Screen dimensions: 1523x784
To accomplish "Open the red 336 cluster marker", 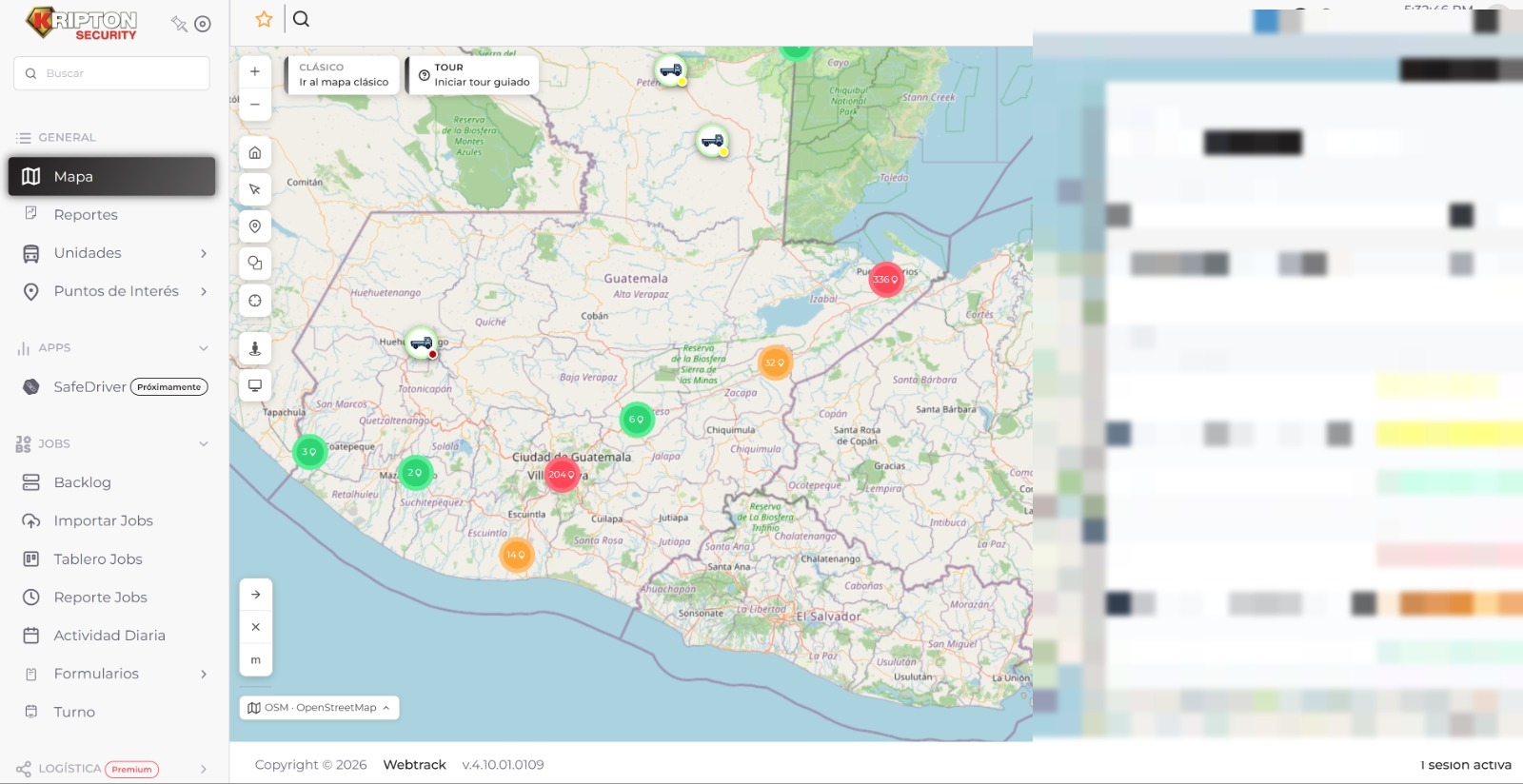I will (x=886, y=280).
